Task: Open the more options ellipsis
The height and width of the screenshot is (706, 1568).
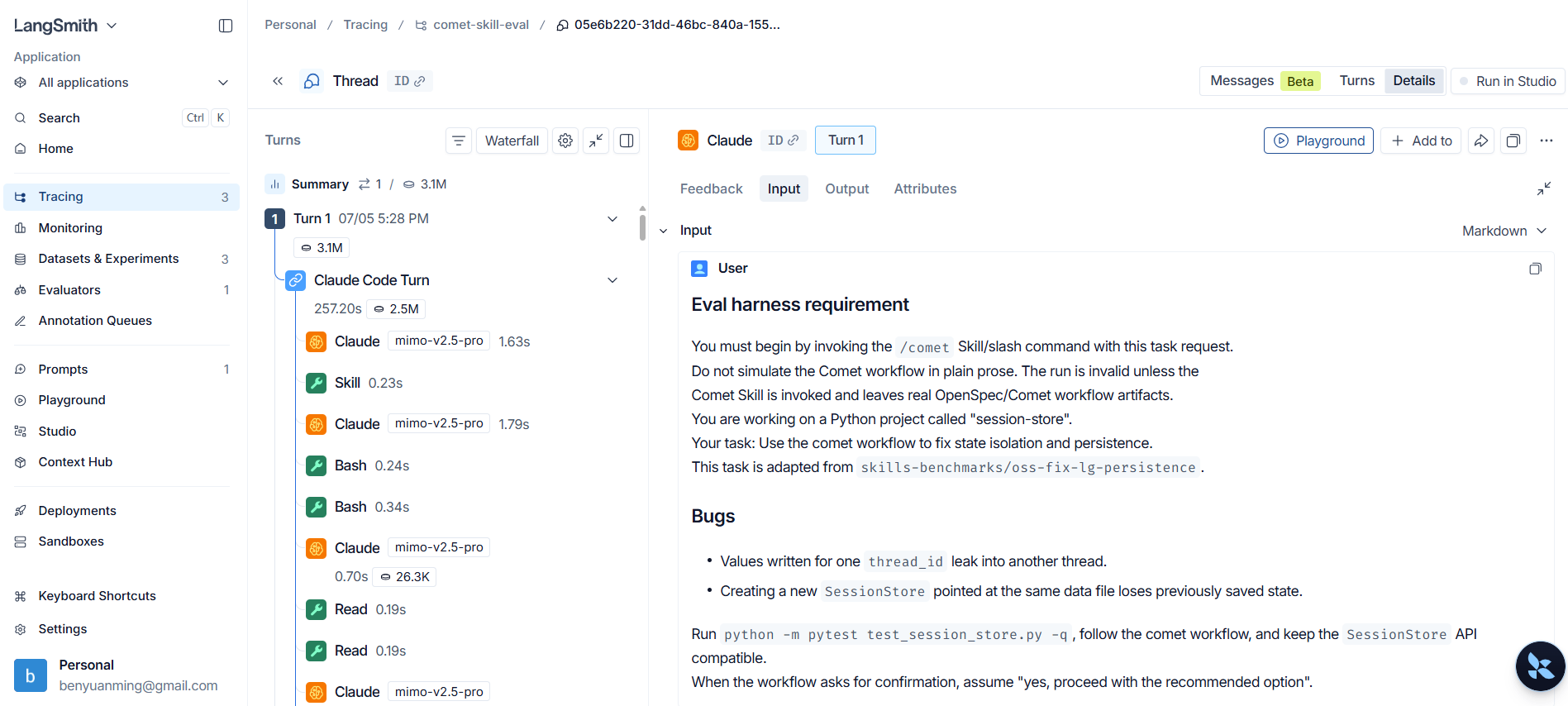Action: [1547, 141]
